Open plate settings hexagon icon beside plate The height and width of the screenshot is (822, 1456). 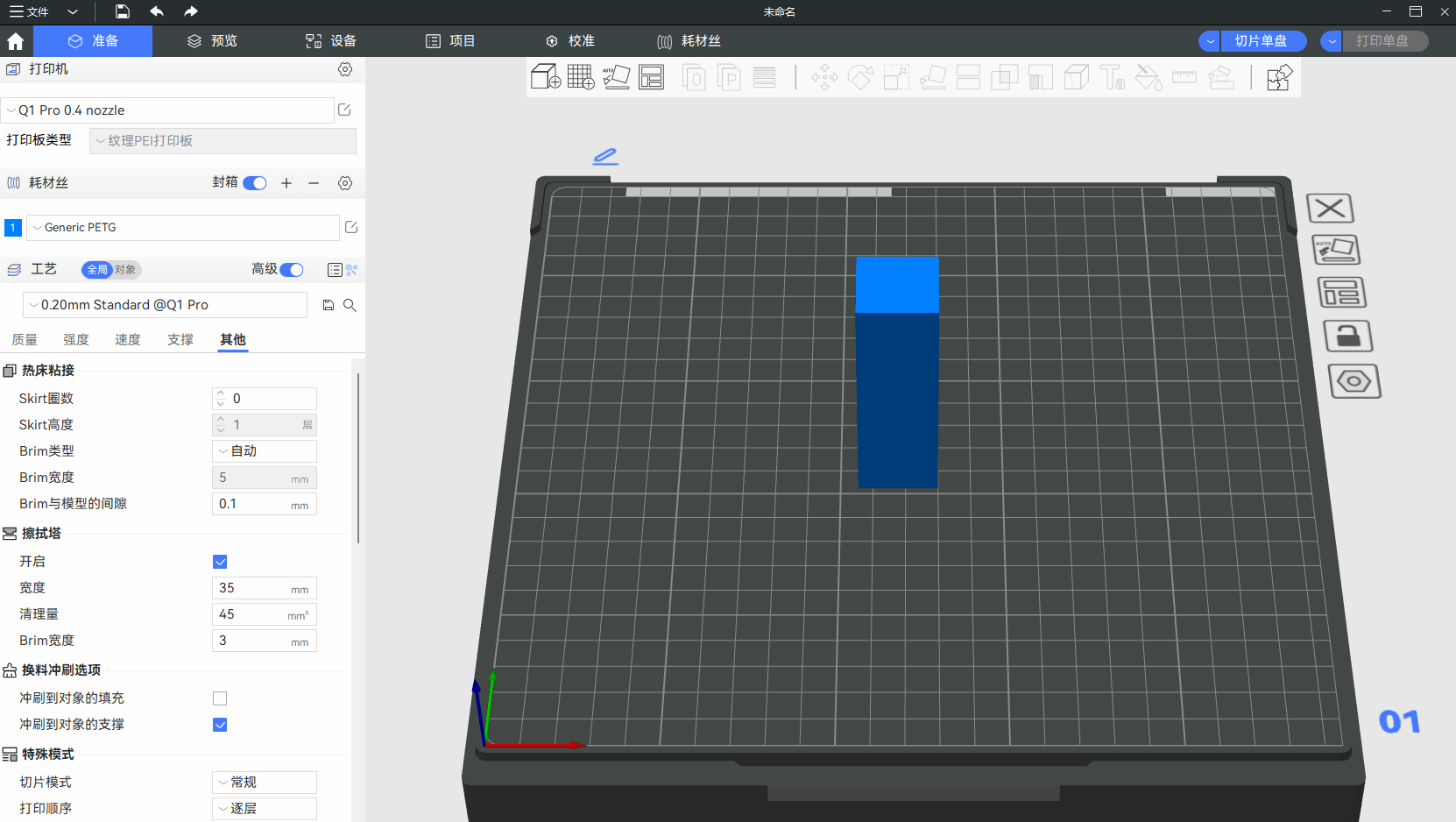[x=1354, y=381]
